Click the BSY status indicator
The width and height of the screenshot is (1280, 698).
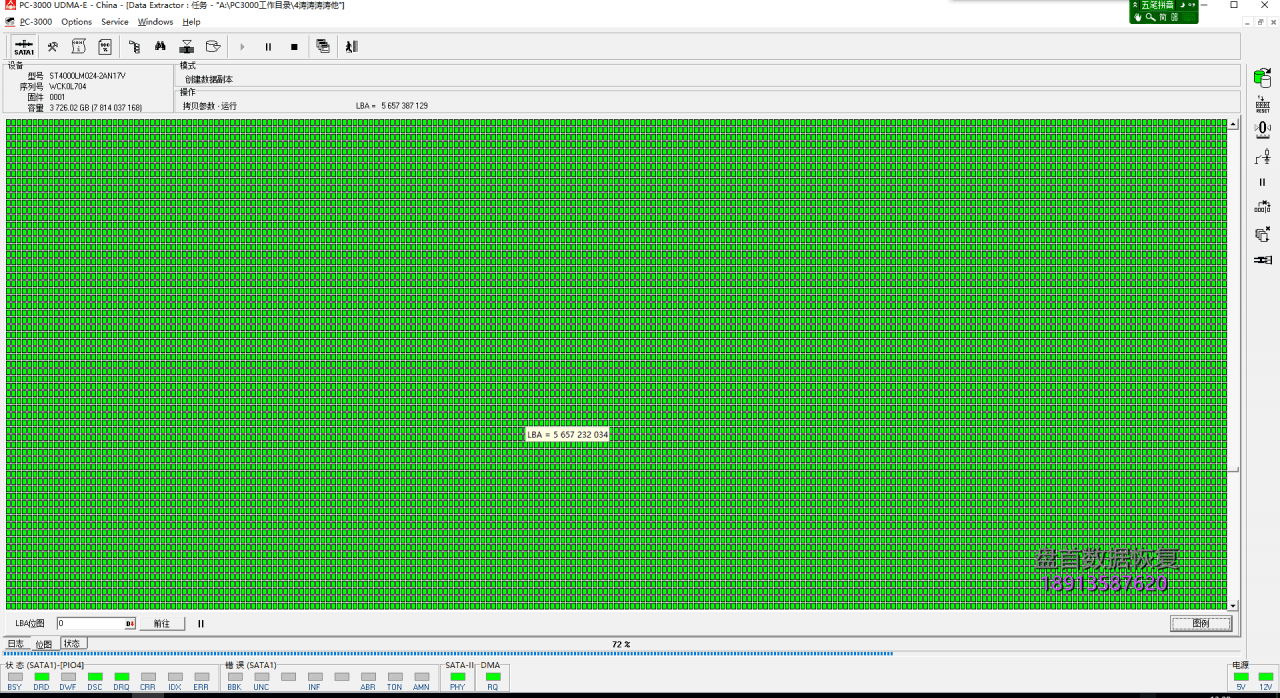[15, 677]
